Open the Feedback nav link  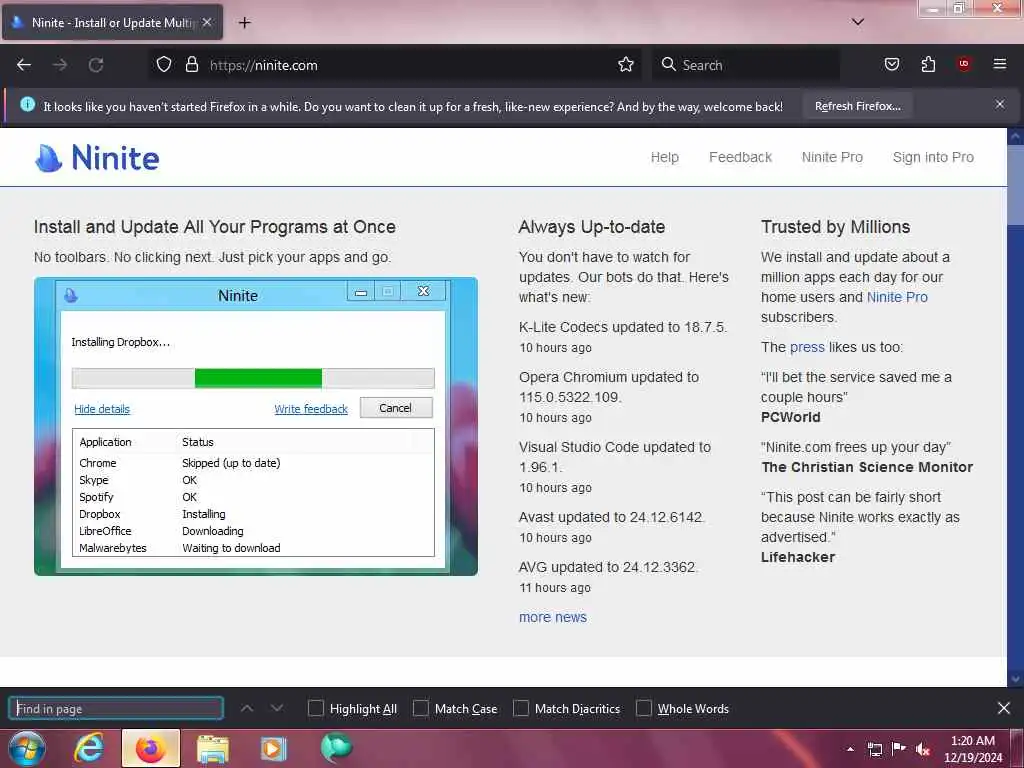741,157
